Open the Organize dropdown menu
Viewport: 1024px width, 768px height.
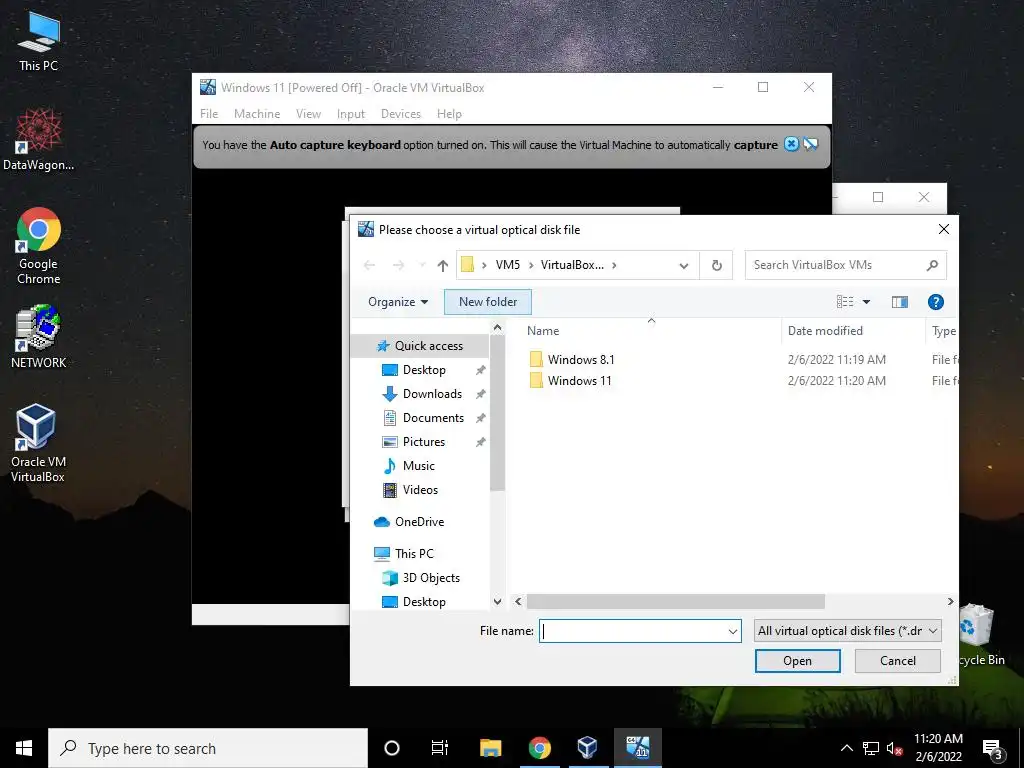pyautogui.click(x=398, y=302)
